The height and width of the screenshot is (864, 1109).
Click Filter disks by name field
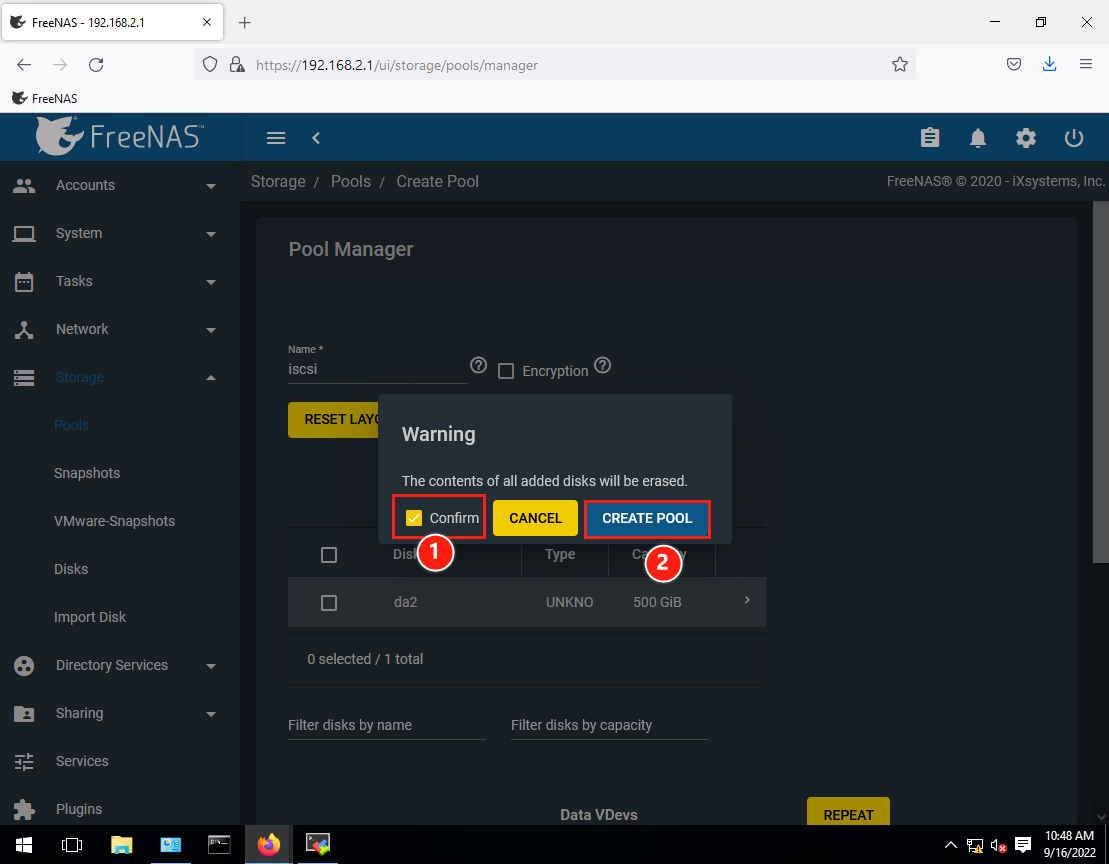(387, 725)
